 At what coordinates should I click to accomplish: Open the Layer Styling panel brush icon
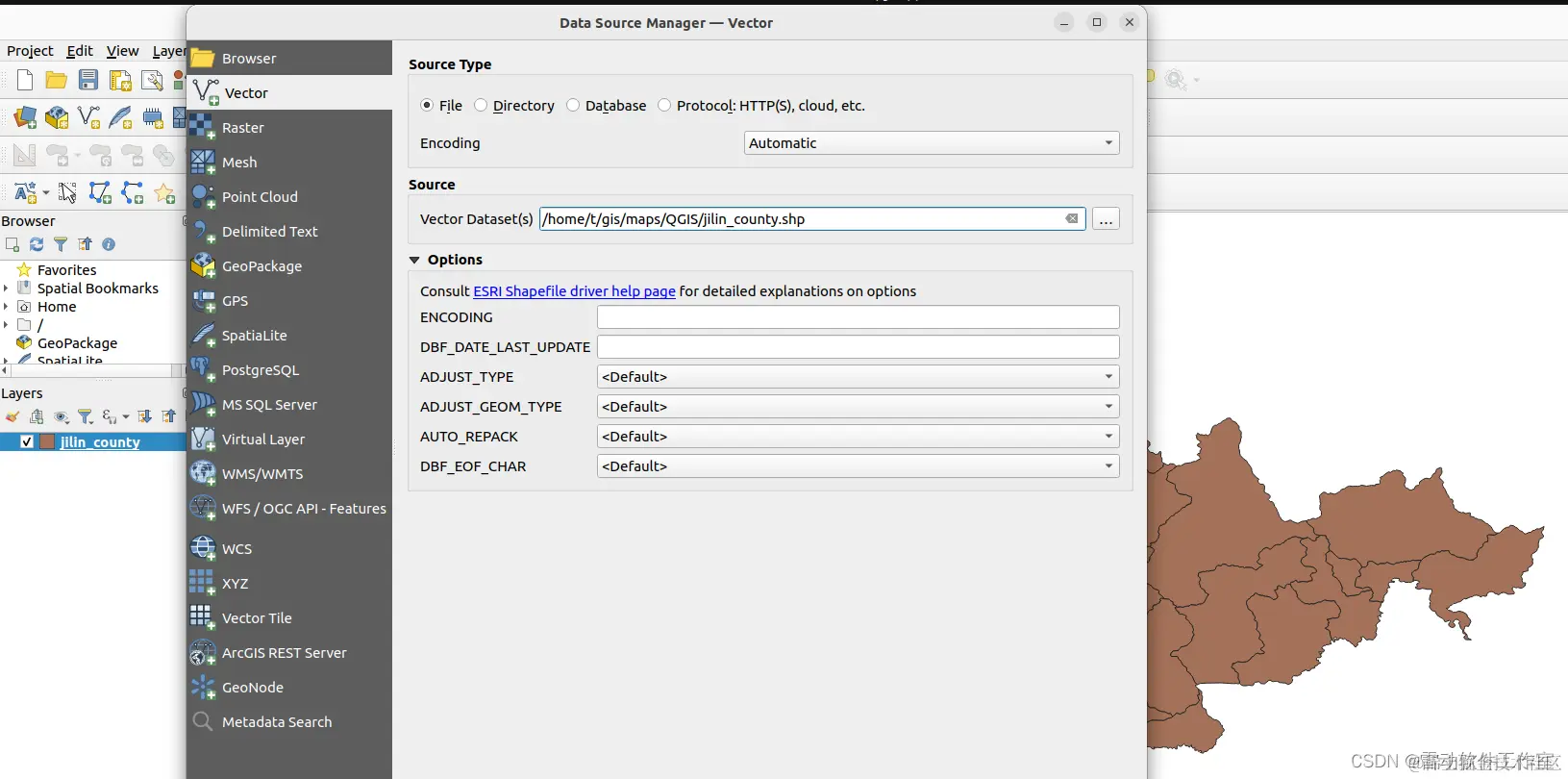[12, 416]
